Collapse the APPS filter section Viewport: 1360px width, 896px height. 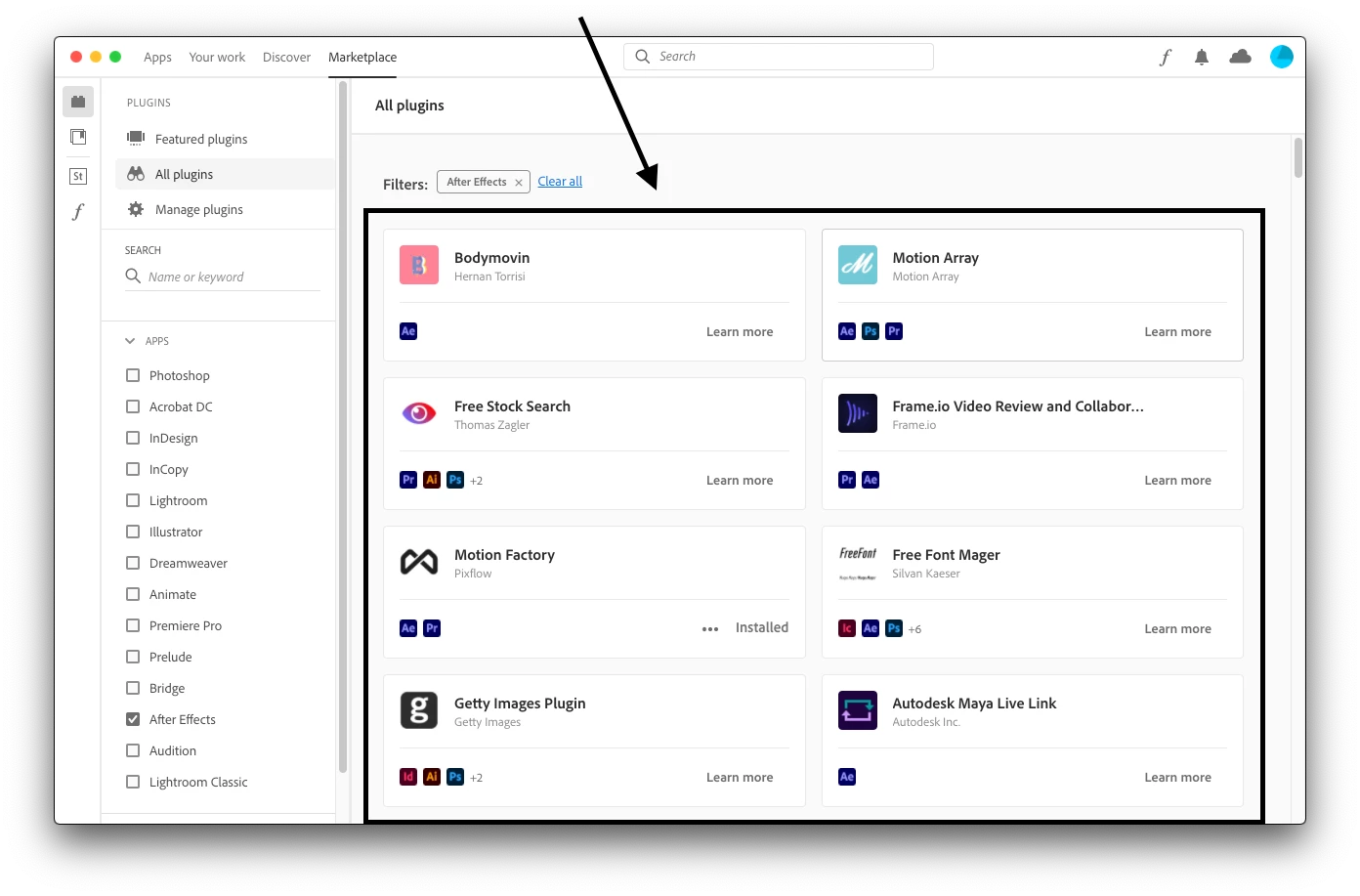pyautogui.click(x=130, y=341)
